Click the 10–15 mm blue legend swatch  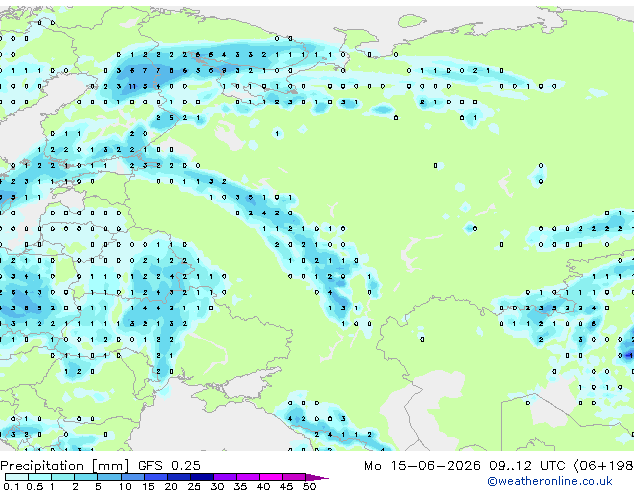133,477
